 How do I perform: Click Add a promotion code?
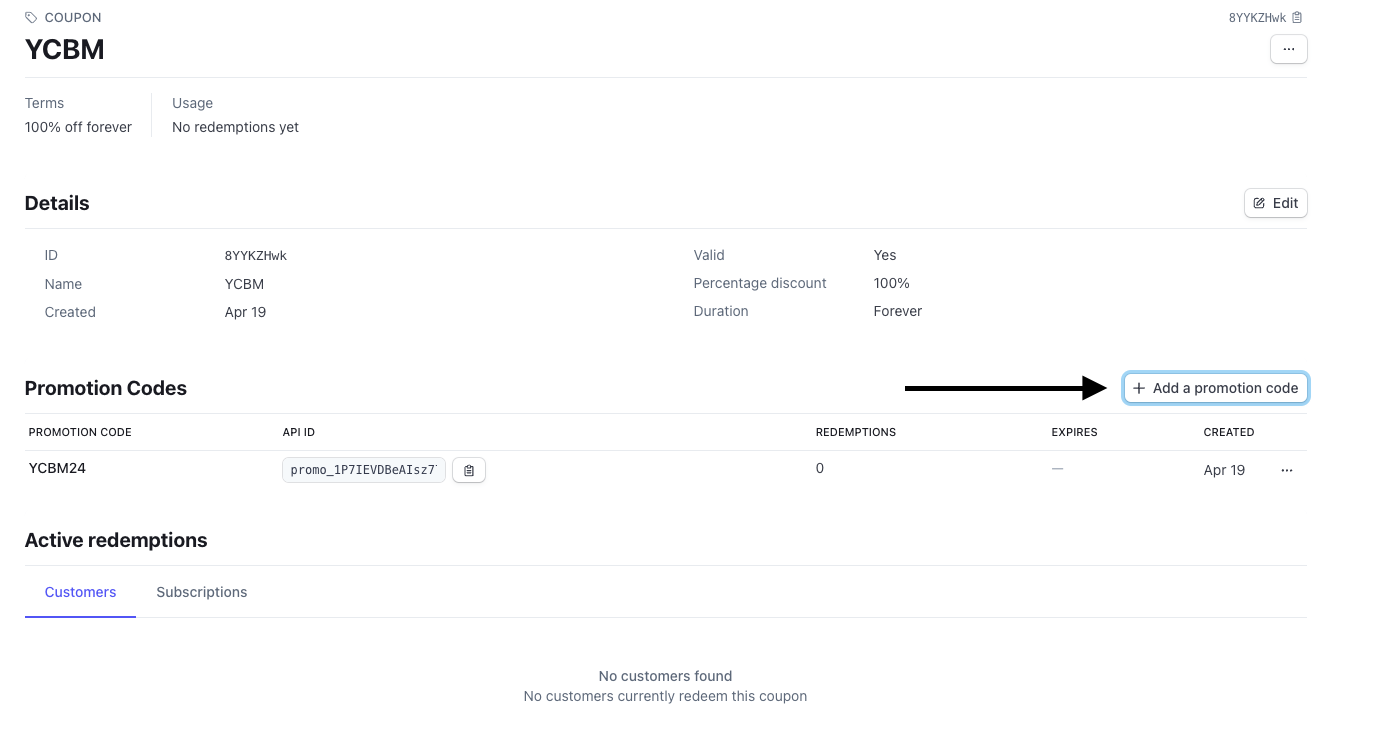(1215, 388)
